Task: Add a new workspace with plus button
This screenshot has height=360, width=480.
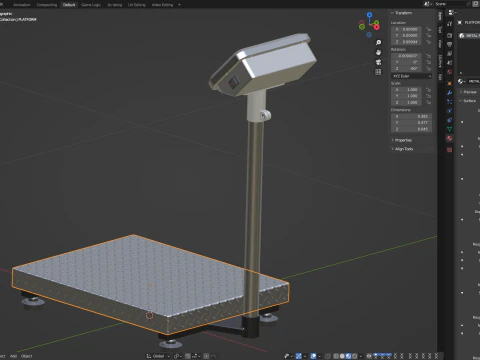Action: click(179, 5)
